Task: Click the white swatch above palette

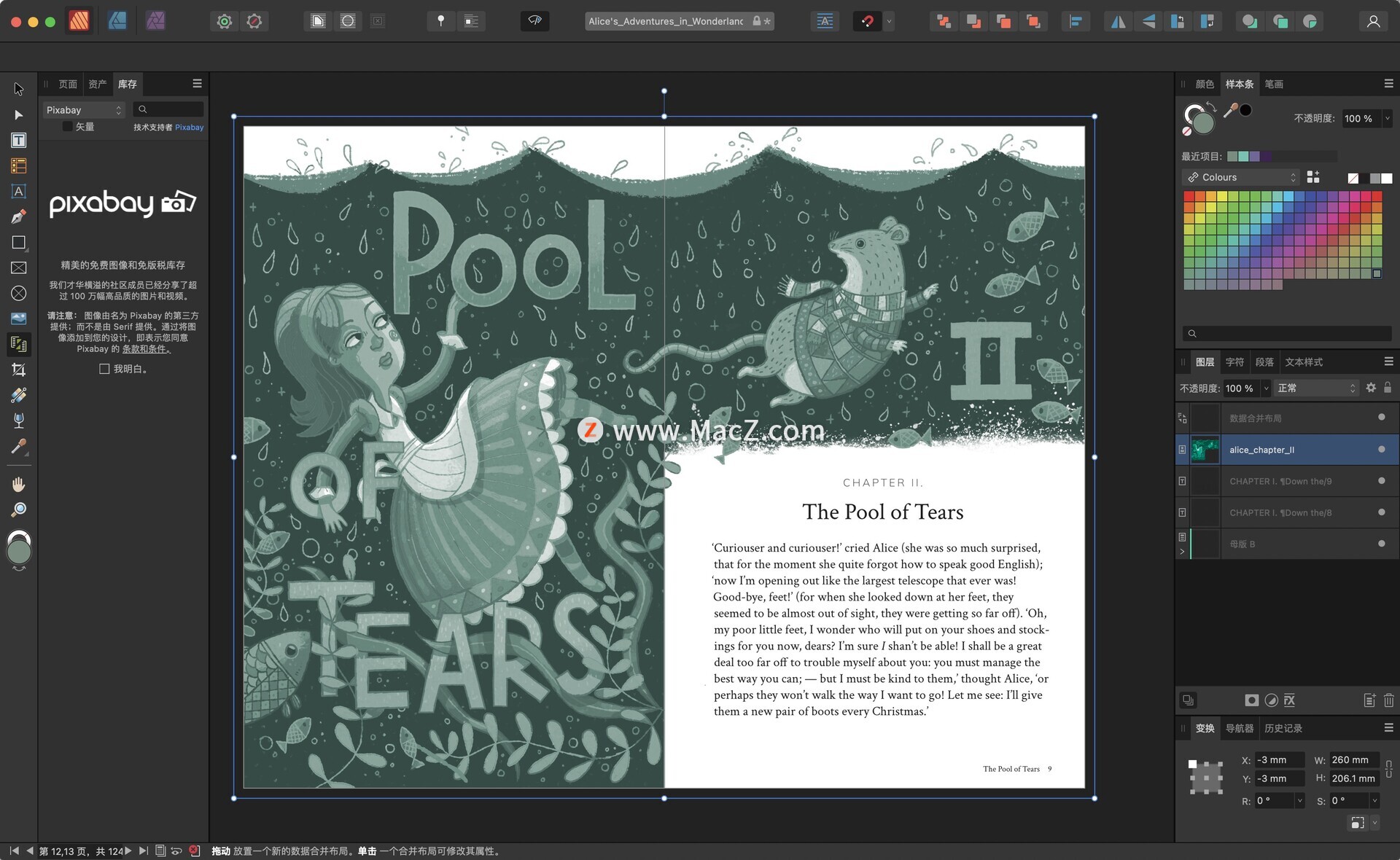Action: pos(1386,178)
